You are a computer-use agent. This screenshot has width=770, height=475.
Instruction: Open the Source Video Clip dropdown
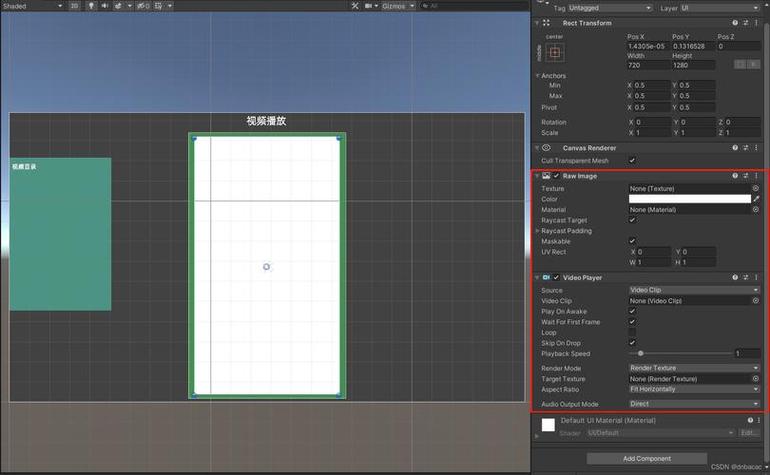click(694, 290)
